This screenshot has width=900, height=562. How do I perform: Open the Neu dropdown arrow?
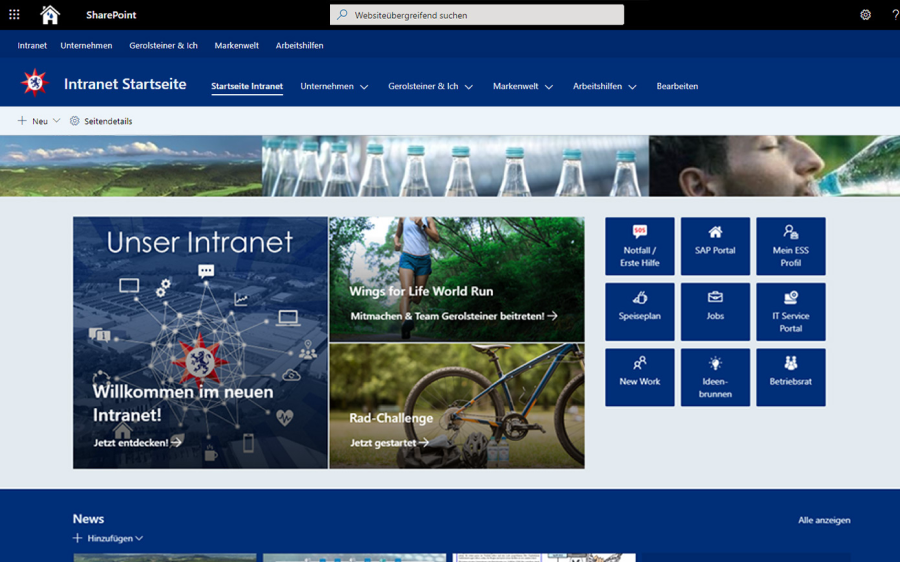[56, 121]
